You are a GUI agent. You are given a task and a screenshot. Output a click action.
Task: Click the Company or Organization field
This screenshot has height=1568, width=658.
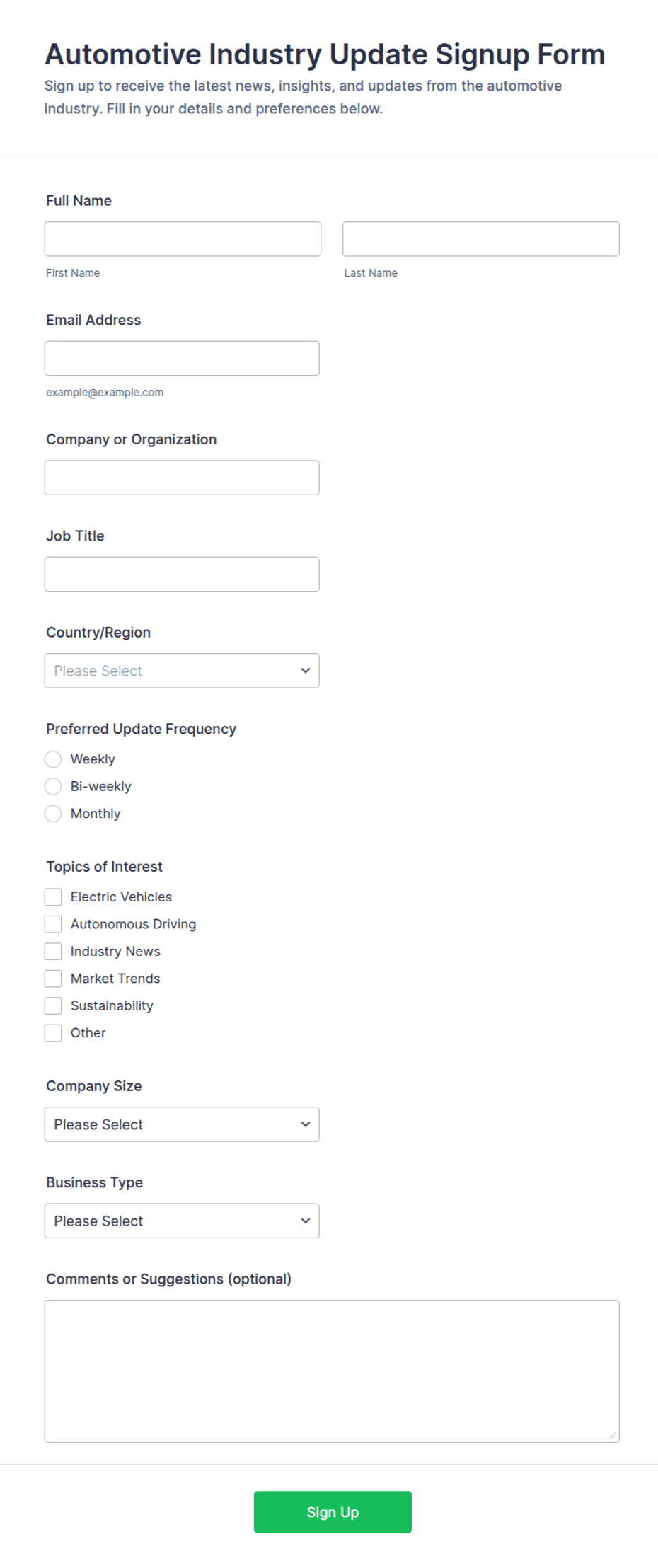182,478
